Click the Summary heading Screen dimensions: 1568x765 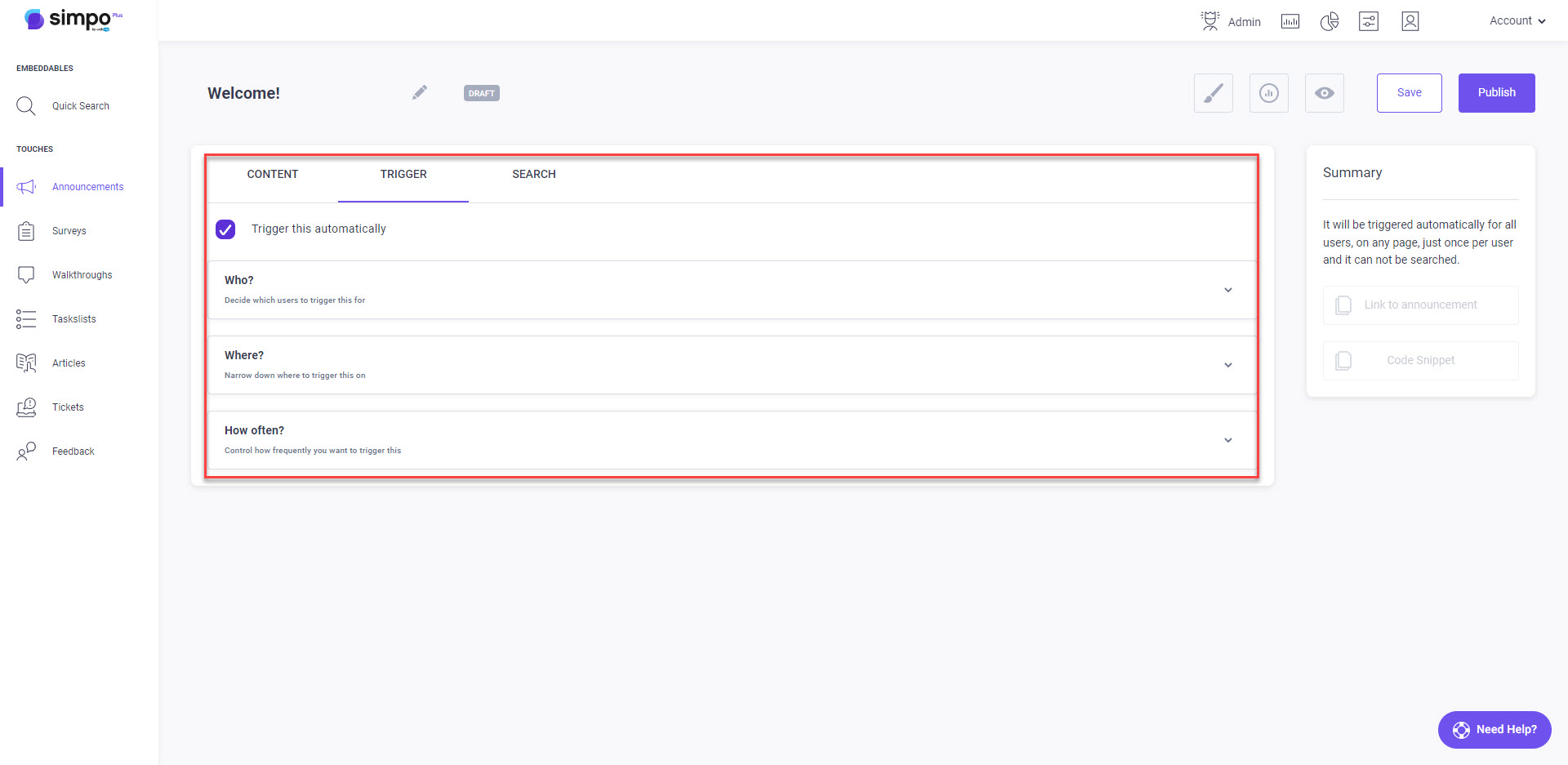[x=1352, y=173]
